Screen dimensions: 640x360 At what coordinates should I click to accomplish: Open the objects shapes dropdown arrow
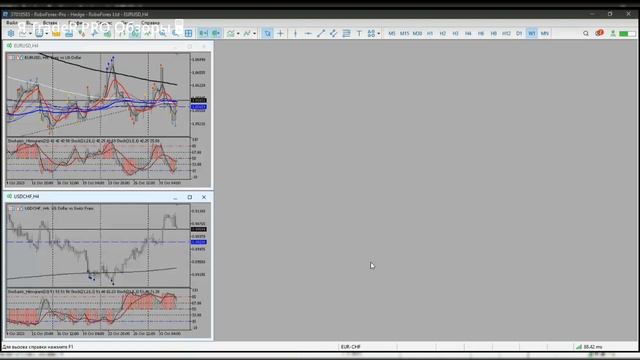pos(379,33)
